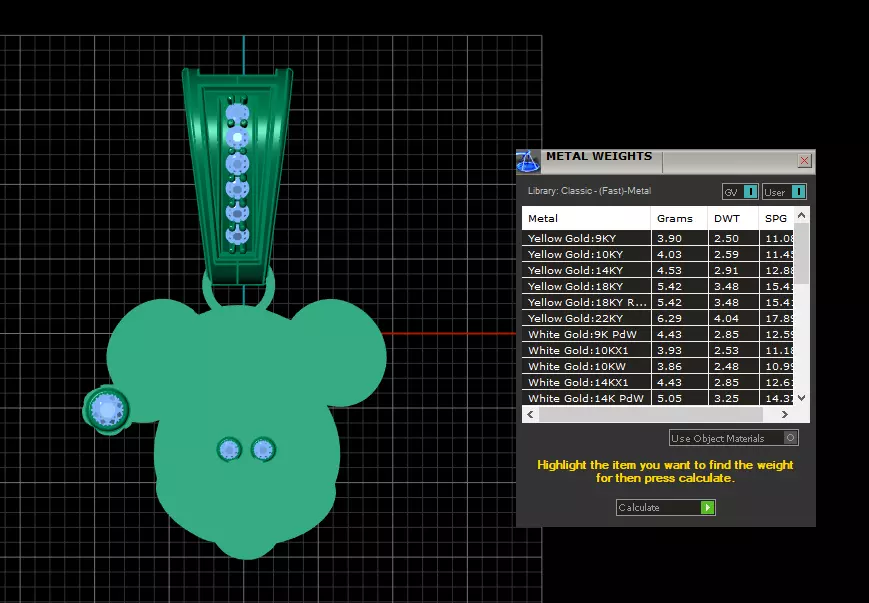Select the Yellow Gold:9KY row
Viewport: 869px width, 603px height.
(x=658, y=238)
